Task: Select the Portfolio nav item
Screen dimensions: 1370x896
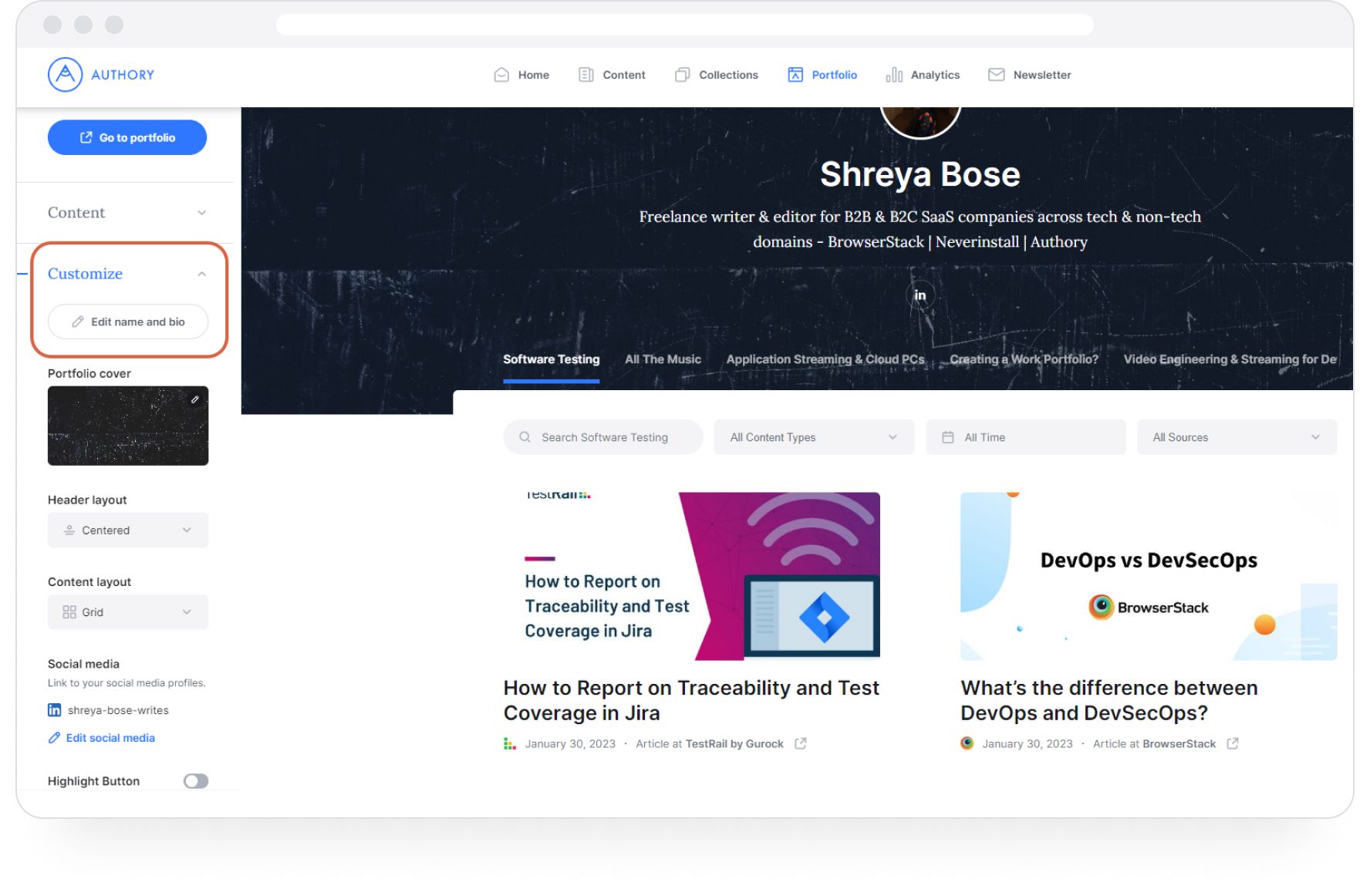Action: pyautogui.click(x=822, y=75)
